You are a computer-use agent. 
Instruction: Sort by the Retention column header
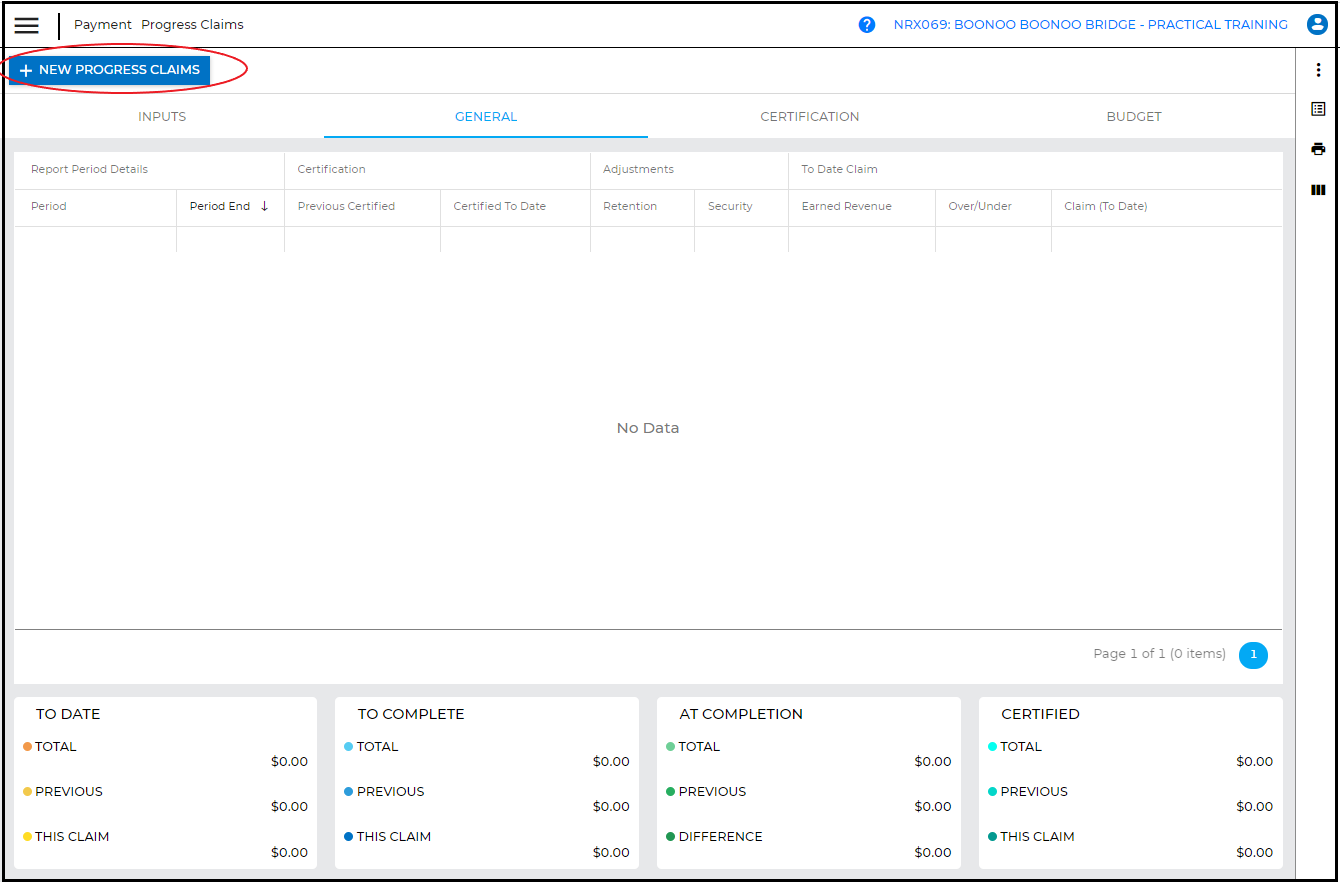(x=643, y=207)
